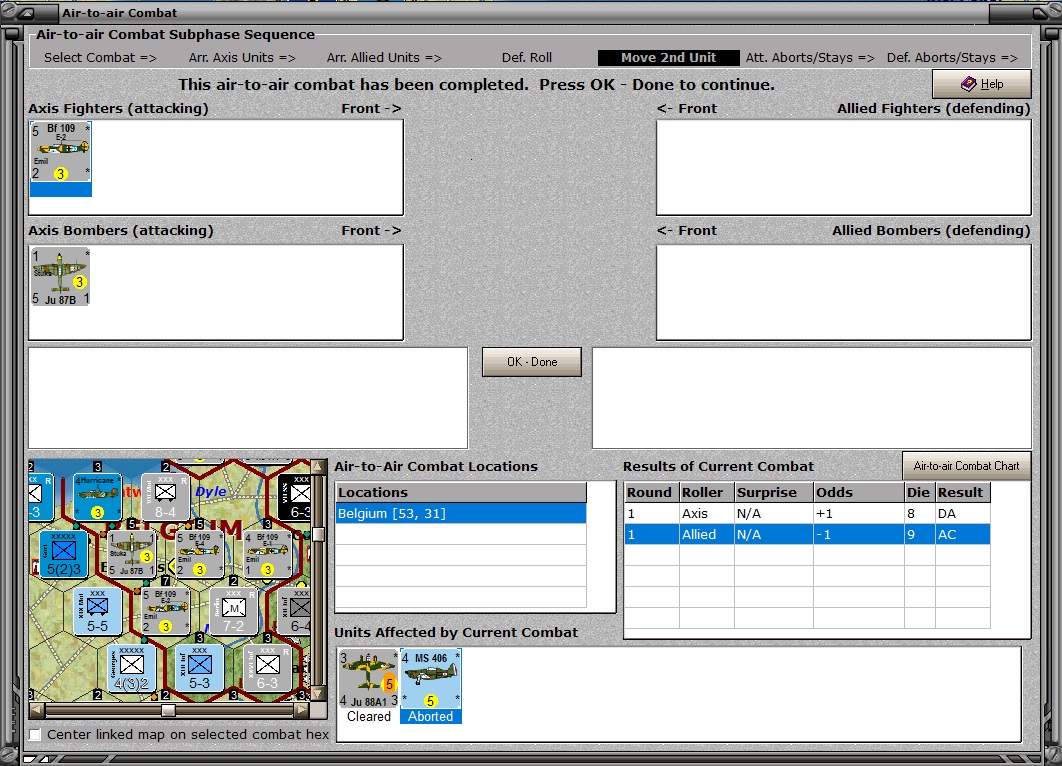Click the window system menu icon
Screen dimensions: 1062x766
(x=25, y=13)
